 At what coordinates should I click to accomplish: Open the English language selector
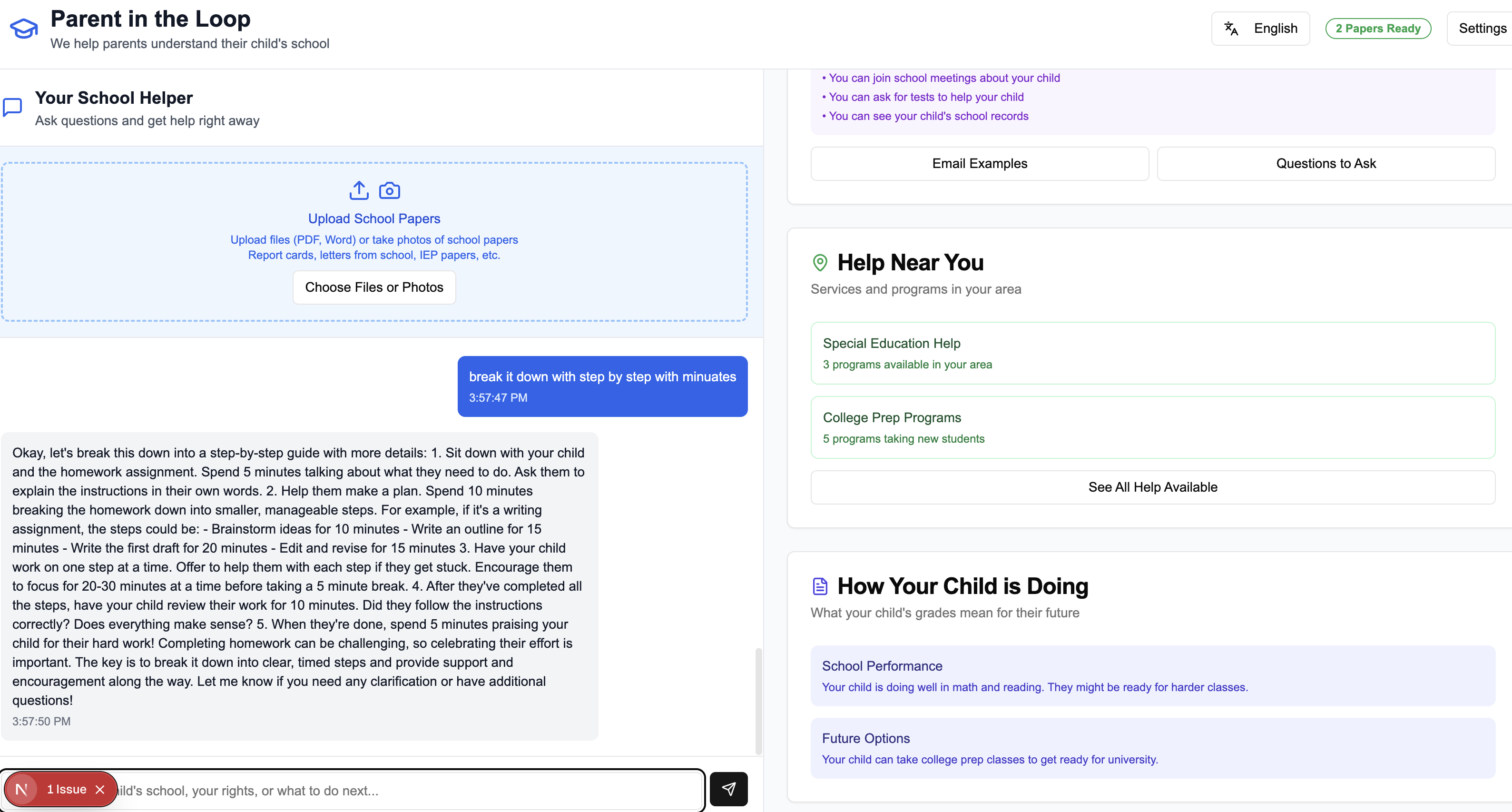[1260, 28]
